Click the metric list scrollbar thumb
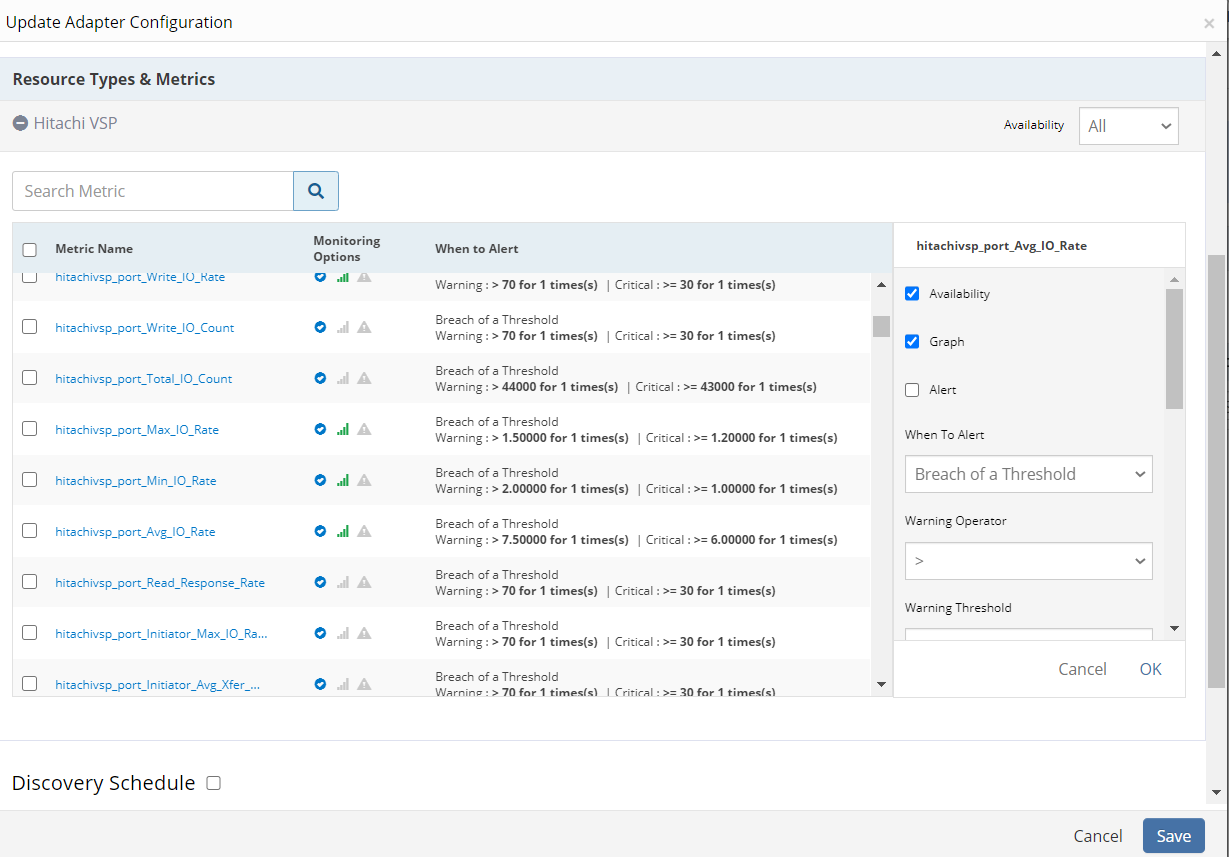Screen dimensions: 1229x857 881,326
